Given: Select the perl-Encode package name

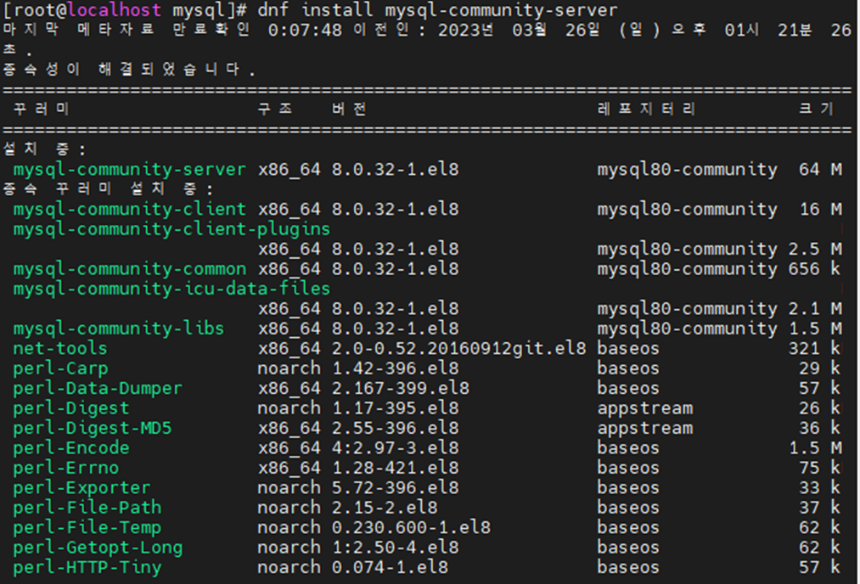Looking at the screenshot, I should (x=71, y=448).
